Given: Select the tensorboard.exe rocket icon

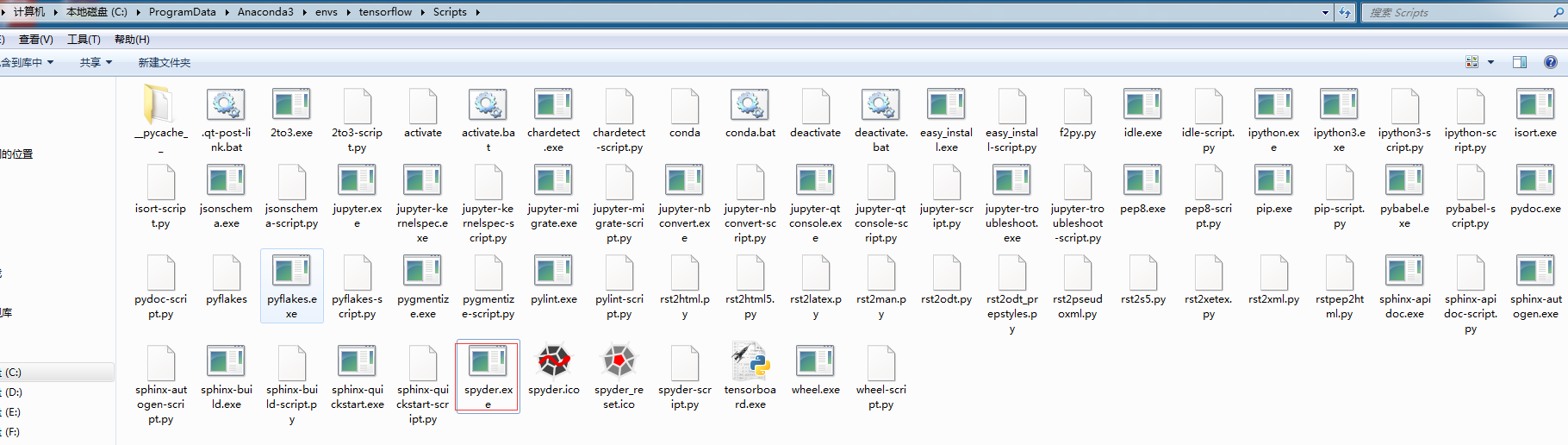Looking at the screenshot, I should tap(750, 361).
